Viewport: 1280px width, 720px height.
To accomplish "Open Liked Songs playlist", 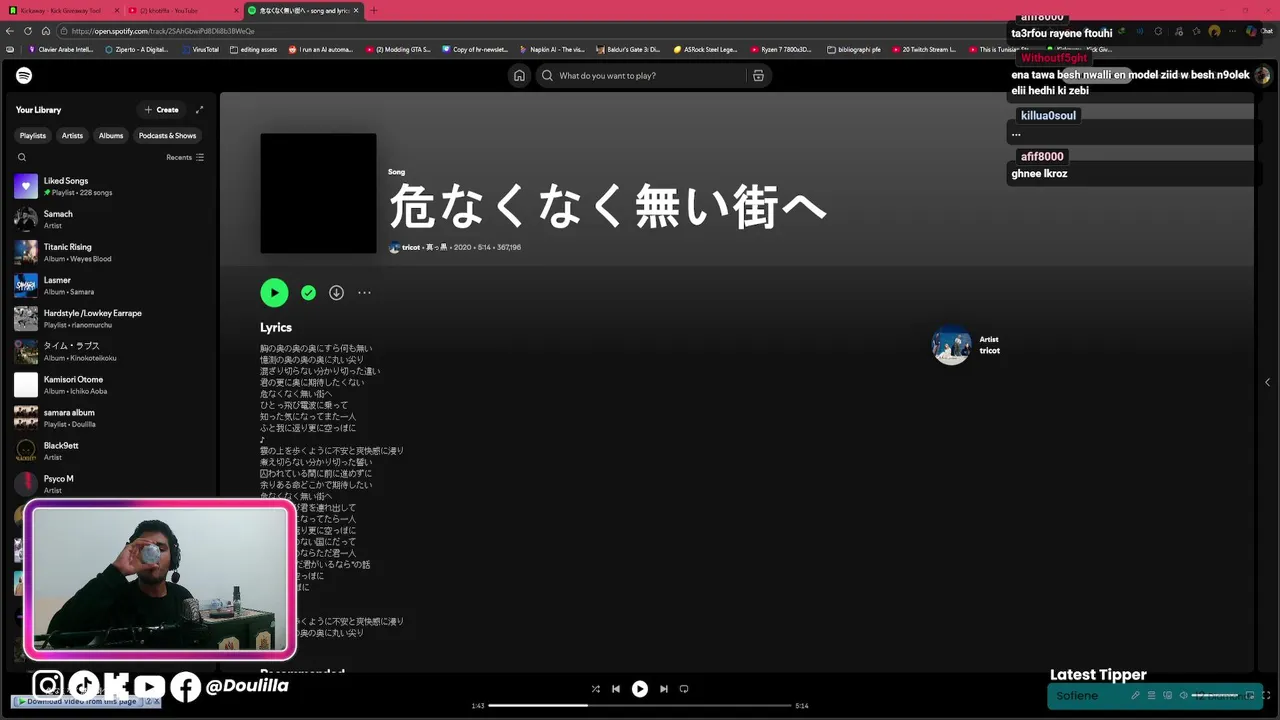I will (x=110, y=186).
